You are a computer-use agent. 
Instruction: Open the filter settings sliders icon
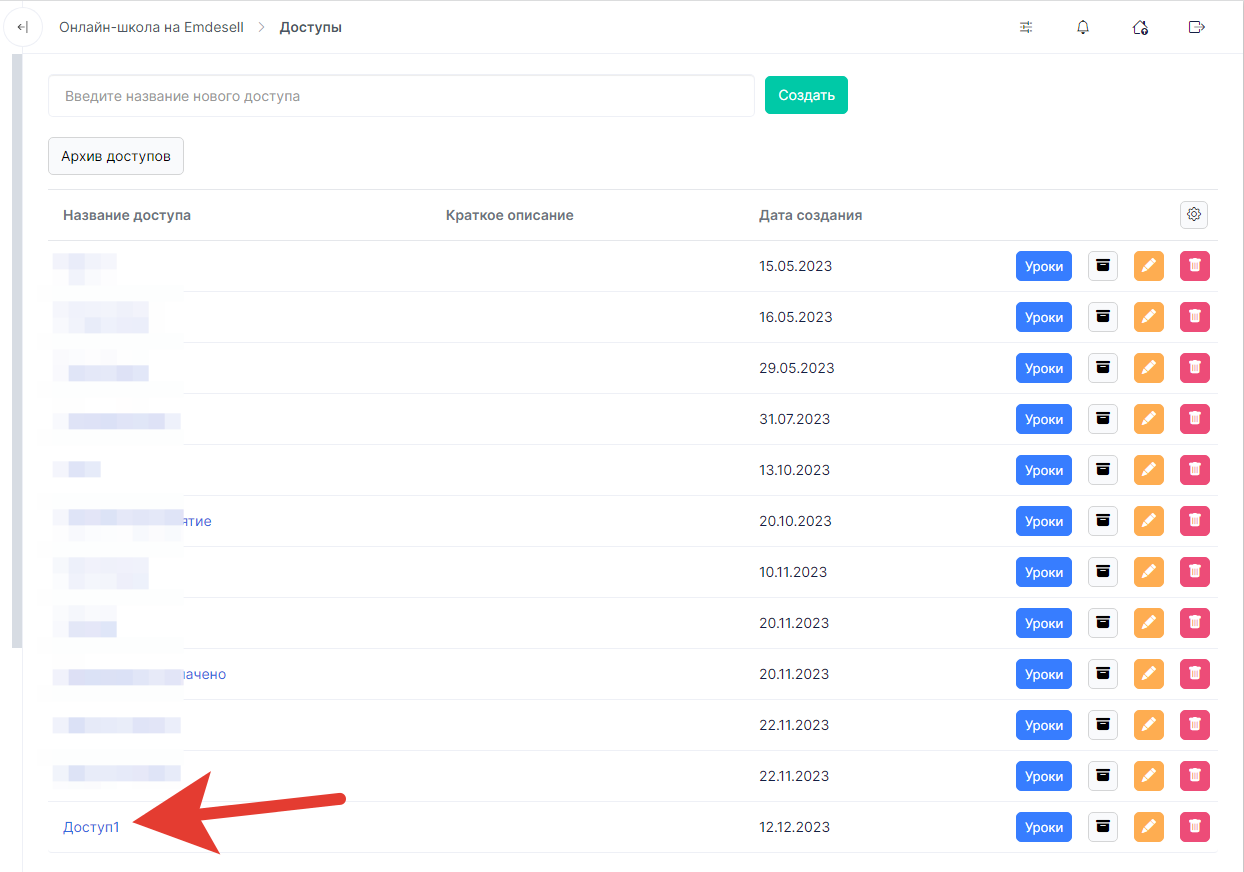1026,27
